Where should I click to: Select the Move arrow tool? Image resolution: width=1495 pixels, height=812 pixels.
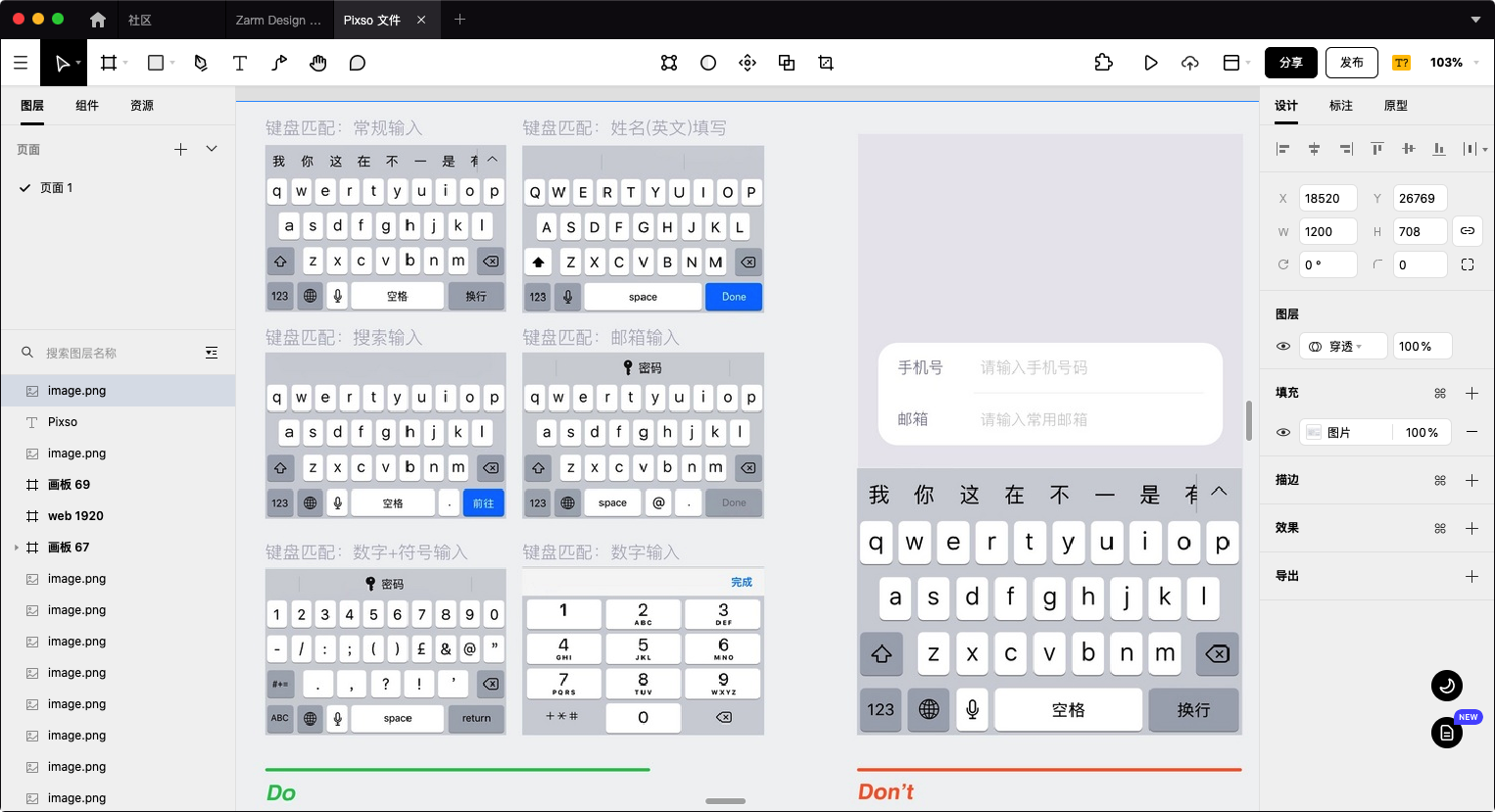point(63,63)
